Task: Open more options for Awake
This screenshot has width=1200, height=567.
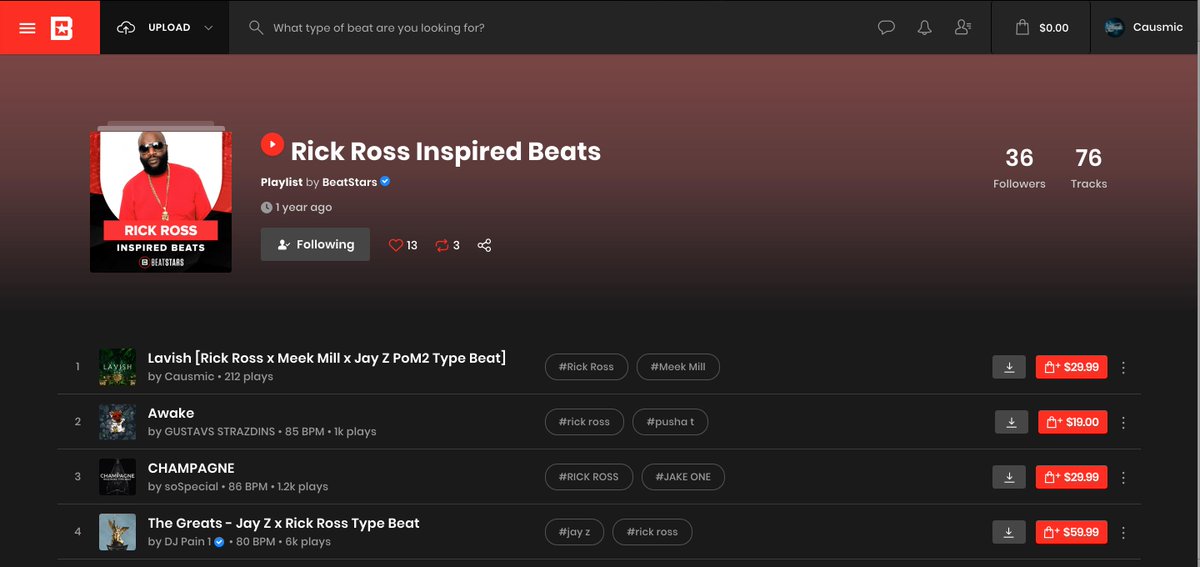Action: click(1124, 422)
